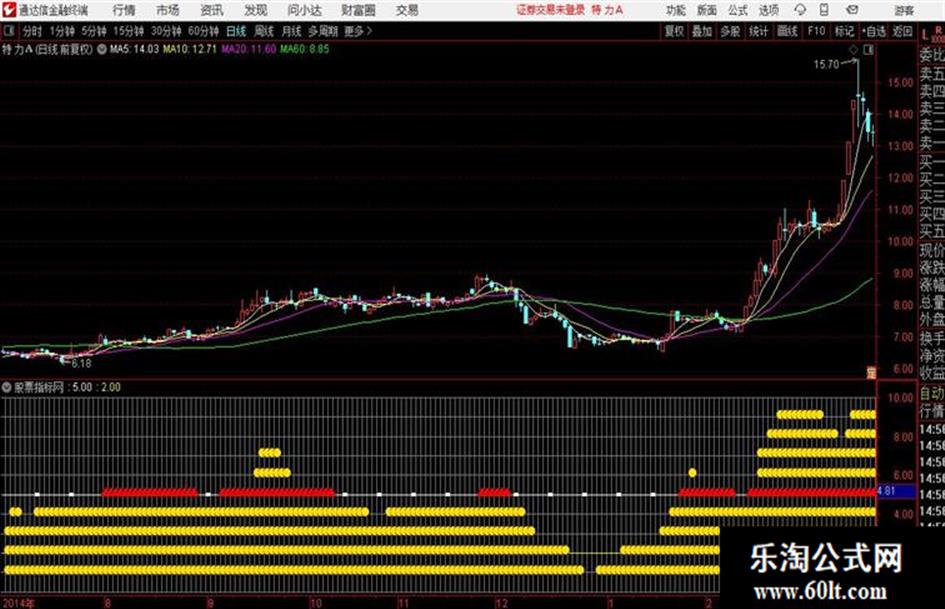Screen dimensions: 945x609
Task: Open the 问小达 menu
Action: click(x=304, y=10)
